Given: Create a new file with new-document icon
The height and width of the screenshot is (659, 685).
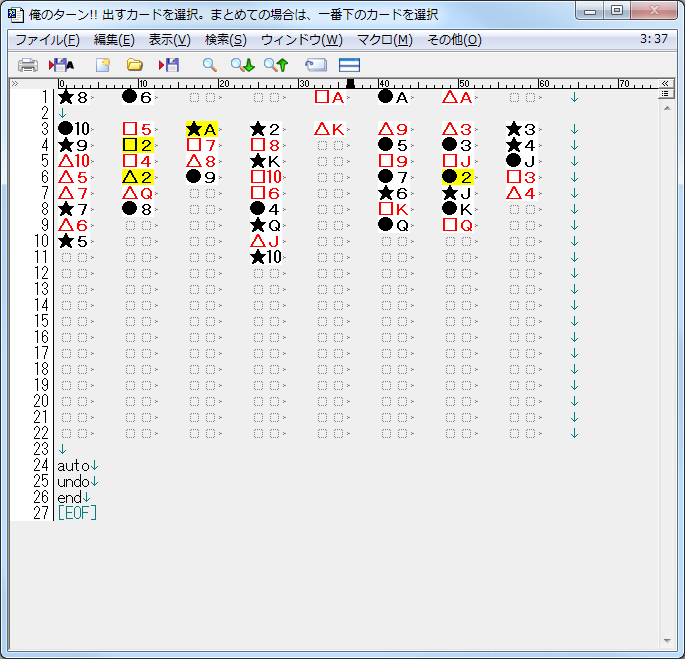Looking at the screenshot, I should click(103, 65).
